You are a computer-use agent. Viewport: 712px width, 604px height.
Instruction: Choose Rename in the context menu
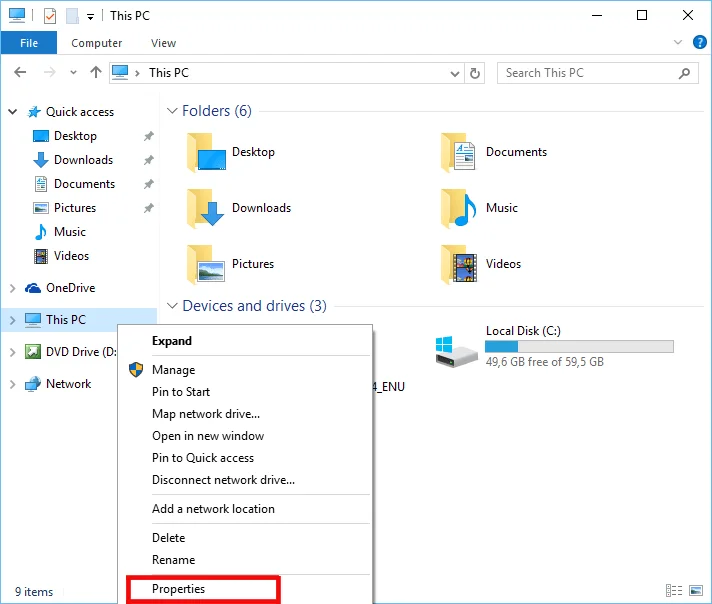(x=246, y=560)
